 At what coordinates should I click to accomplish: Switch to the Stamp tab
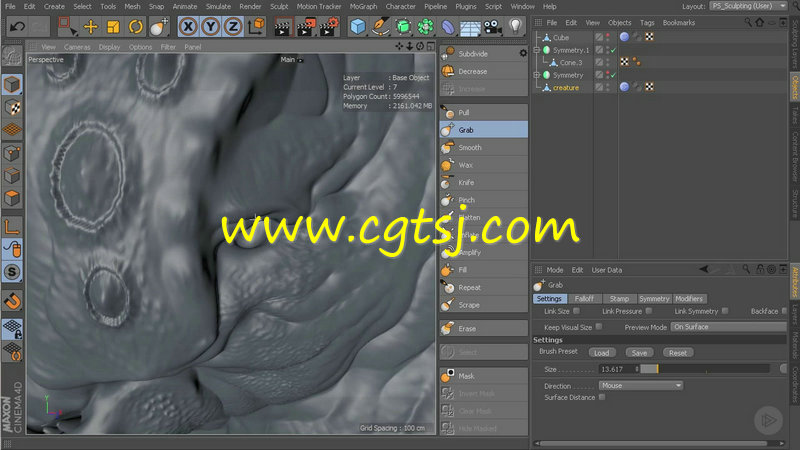coord(619,298)
